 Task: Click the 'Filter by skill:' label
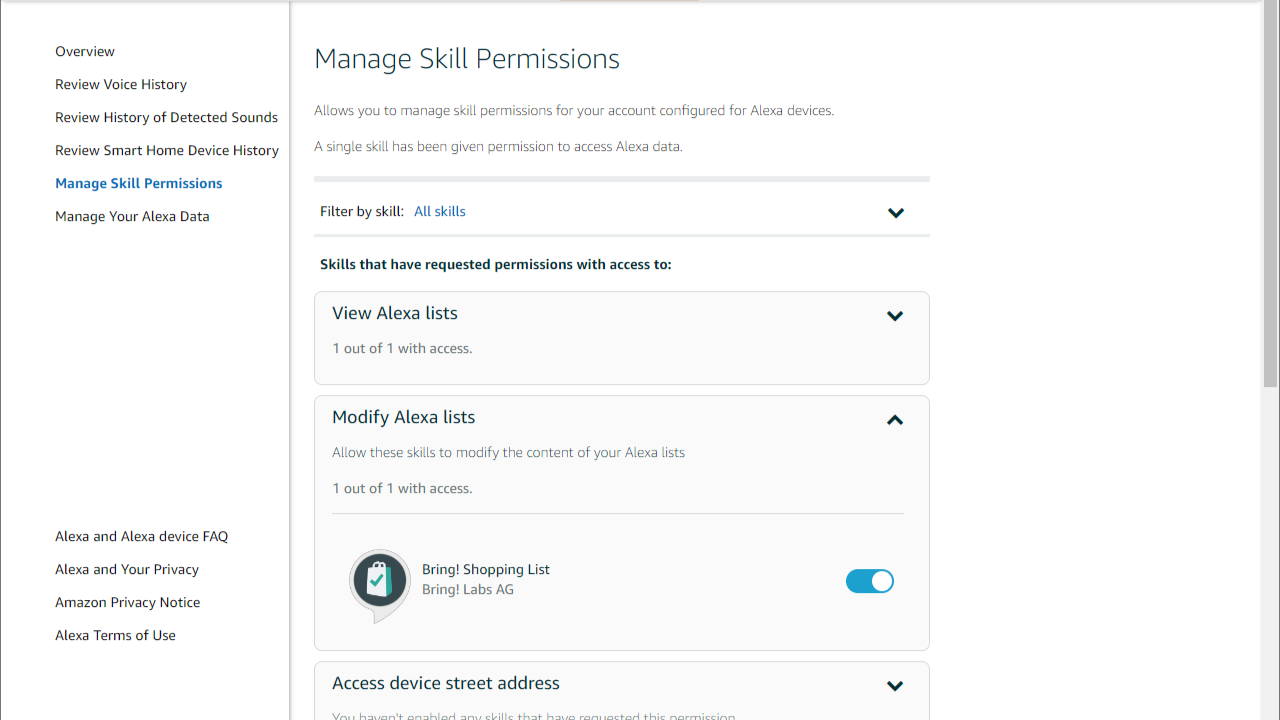pyautogui.click(x=362, y=211)
